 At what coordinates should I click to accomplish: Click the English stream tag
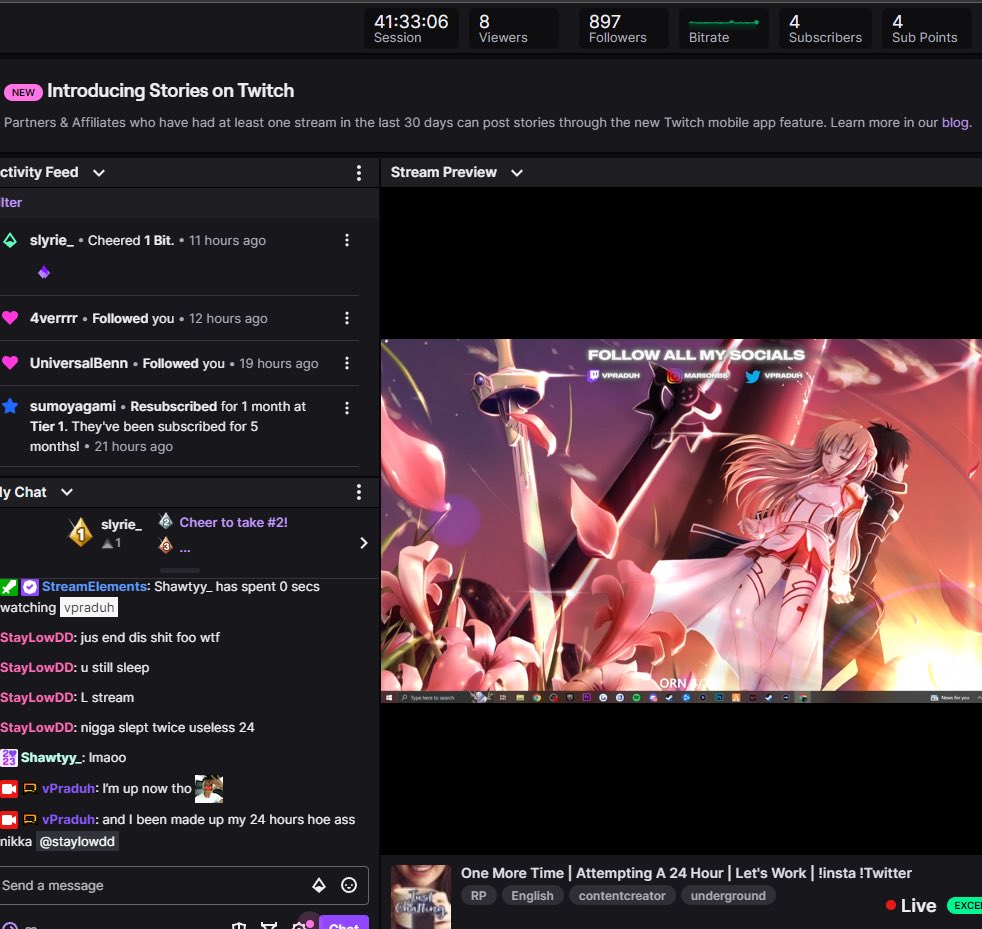(x=532, y=896)
